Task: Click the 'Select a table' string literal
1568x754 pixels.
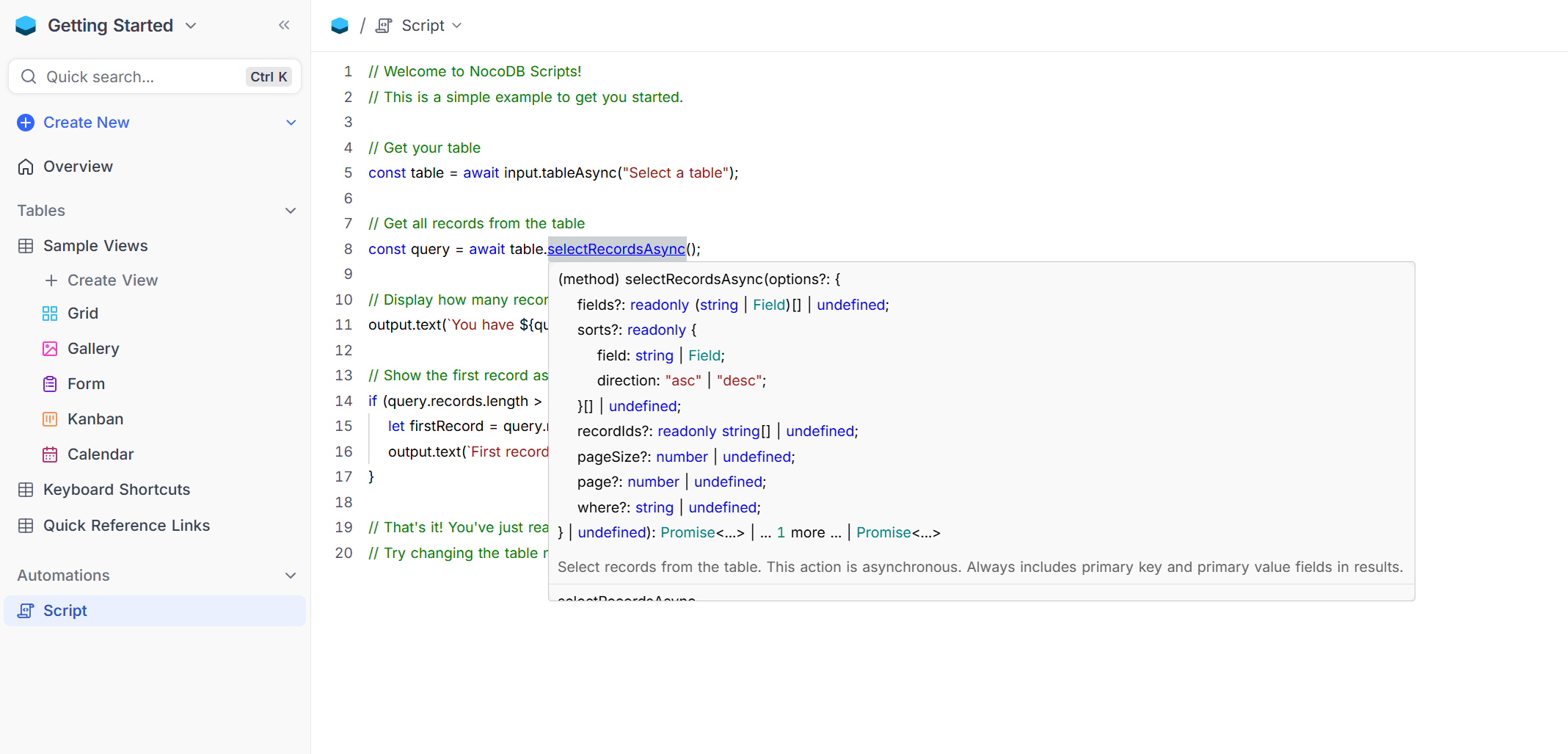Action: click(x=675, y=173)
